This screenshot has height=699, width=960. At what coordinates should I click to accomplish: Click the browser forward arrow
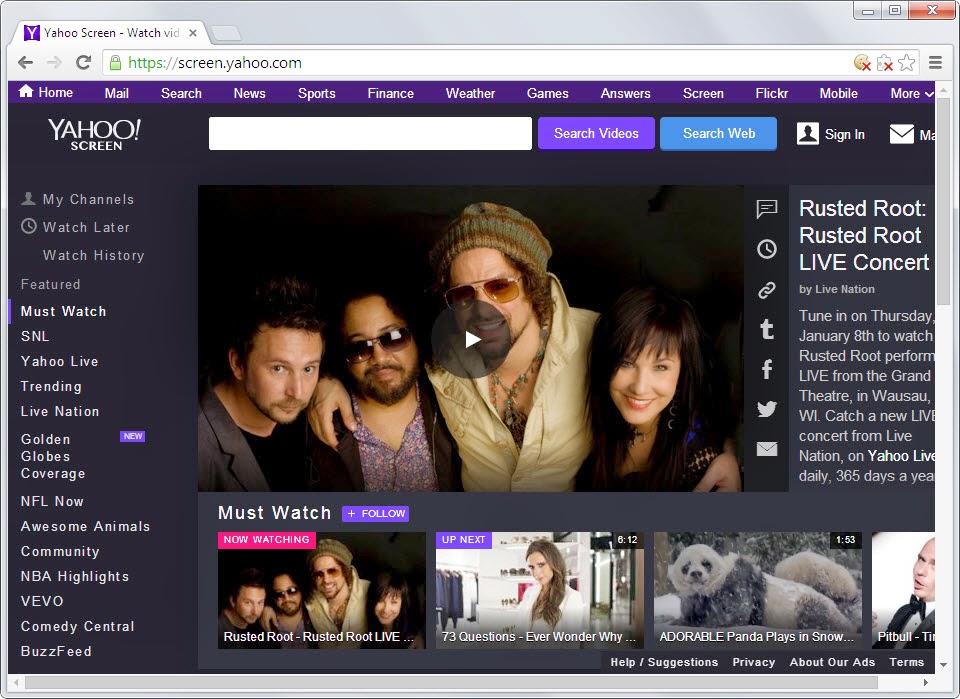click(54, 62)
